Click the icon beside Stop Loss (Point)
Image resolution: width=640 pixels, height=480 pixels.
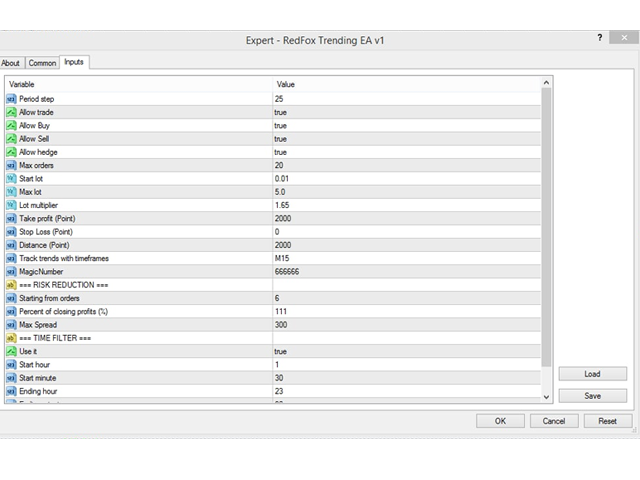[11, 232]
